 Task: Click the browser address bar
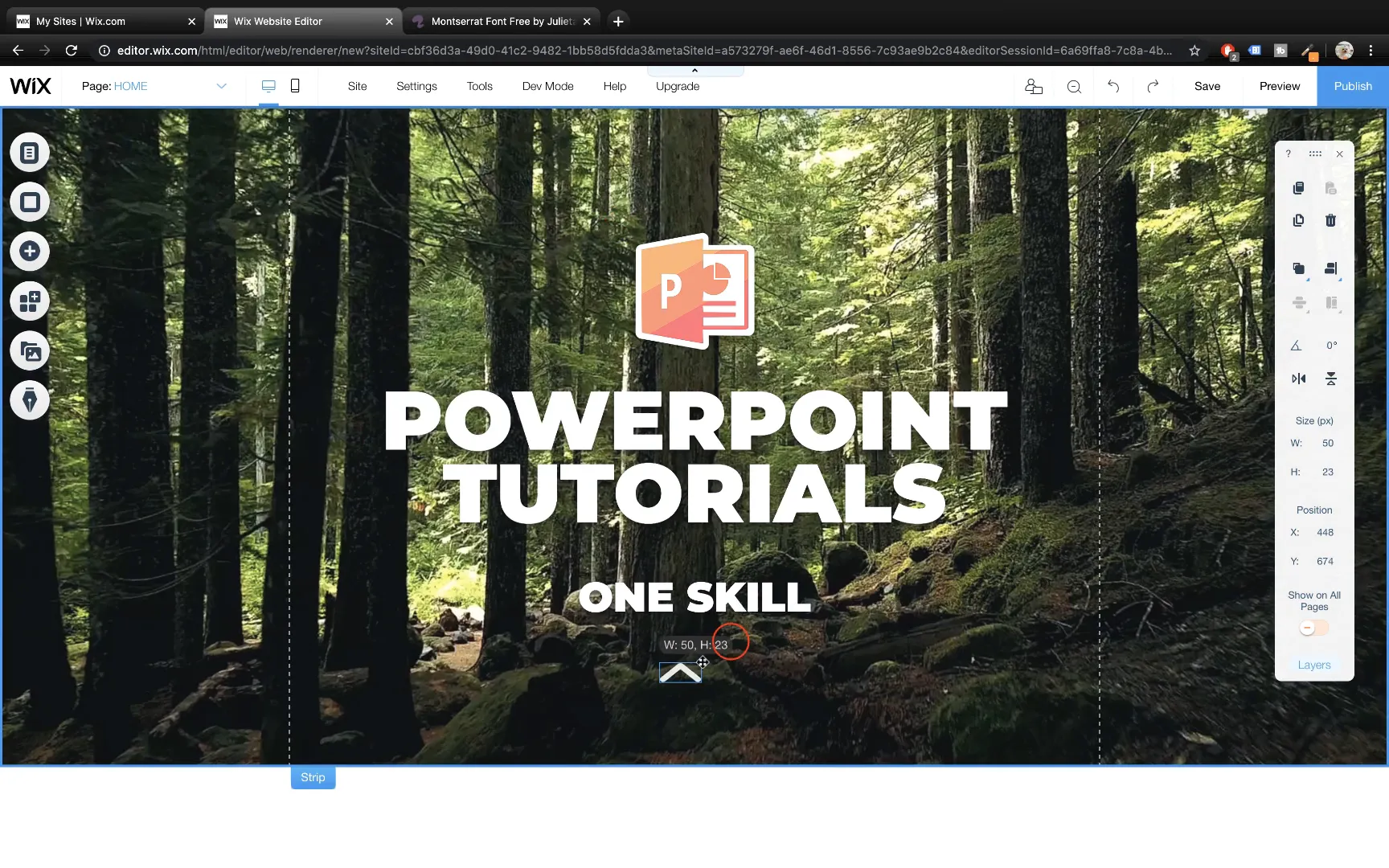click(643, 51)
